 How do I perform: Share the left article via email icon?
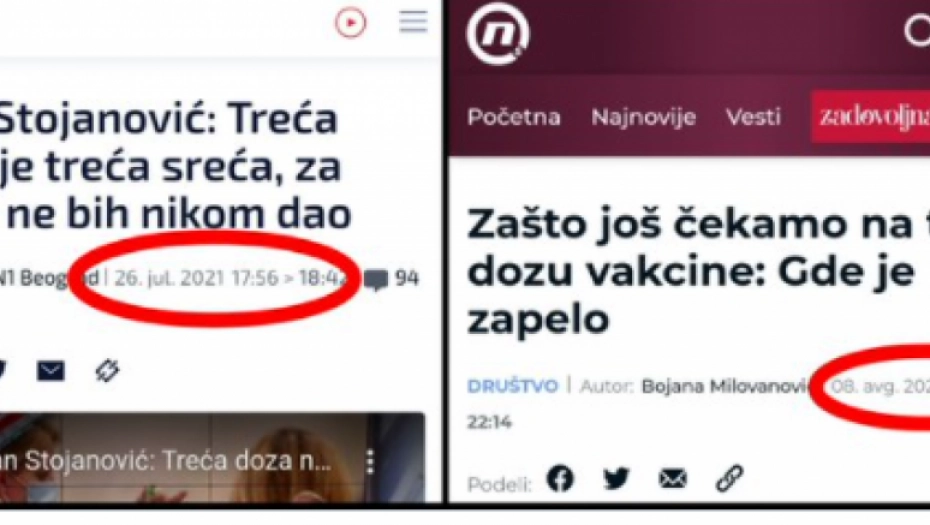(51, 371)
